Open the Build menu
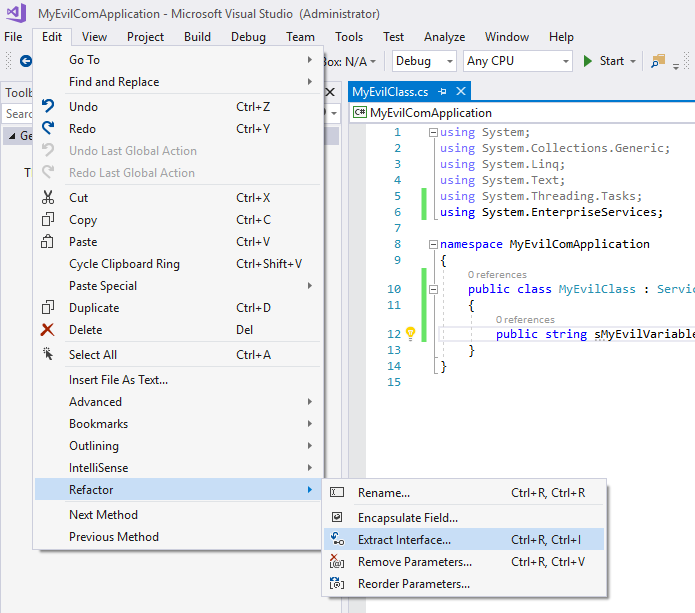Viewport: 695px width, 613px height. pos(197,37)
